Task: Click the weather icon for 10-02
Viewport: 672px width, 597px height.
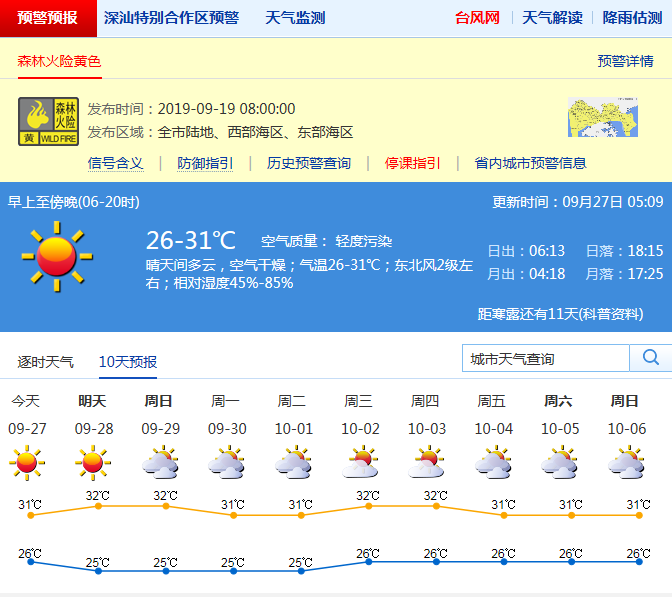Action: (359, 463)
